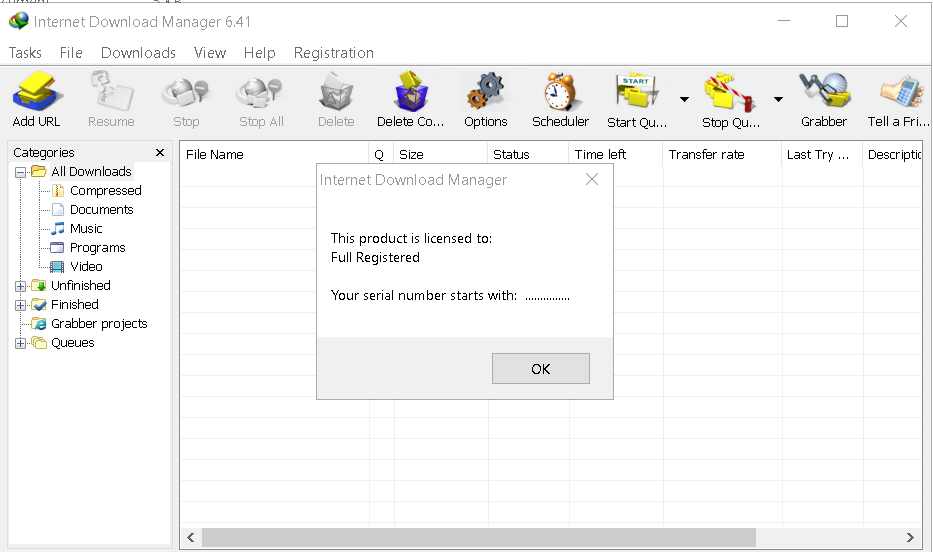Select the Compressed category
933x552 pixels.
pyautogui.click(x=105, y=190)
